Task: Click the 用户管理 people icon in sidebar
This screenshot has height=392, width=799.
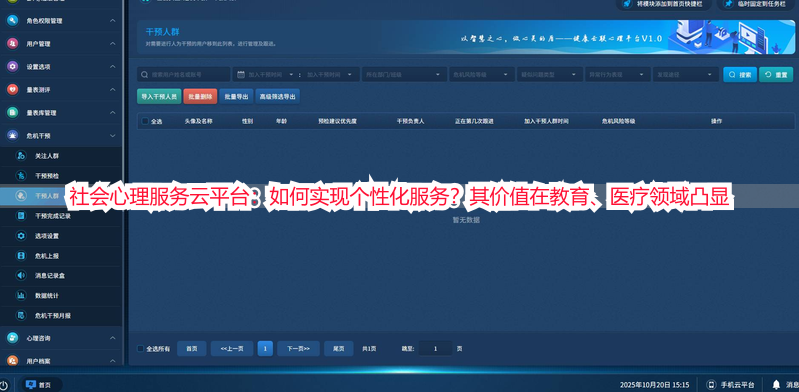Action: pos(13,44)
